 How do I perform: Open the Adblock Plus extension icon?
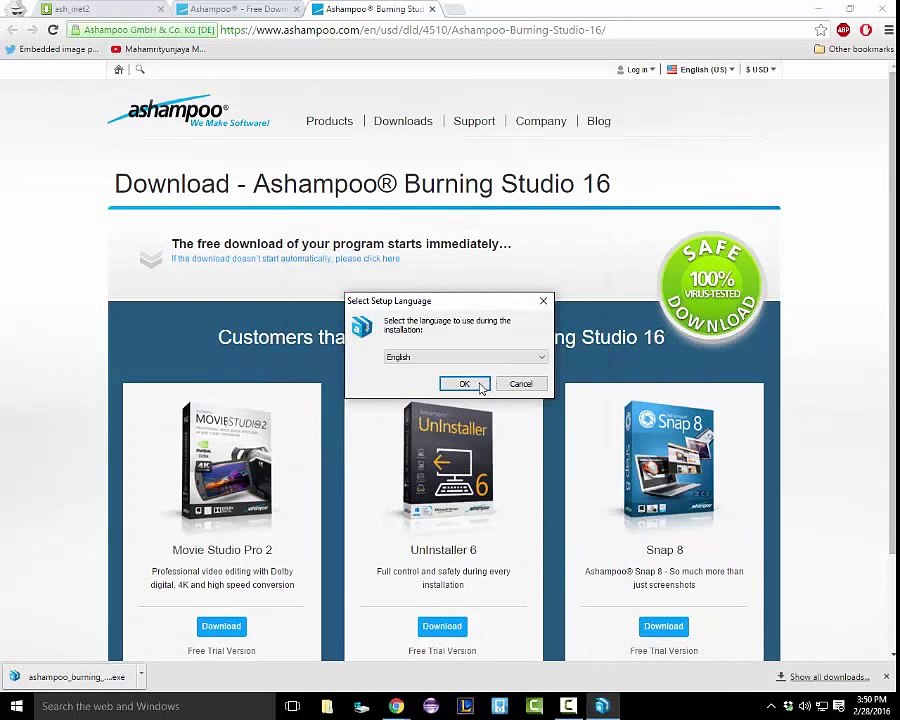843,30
